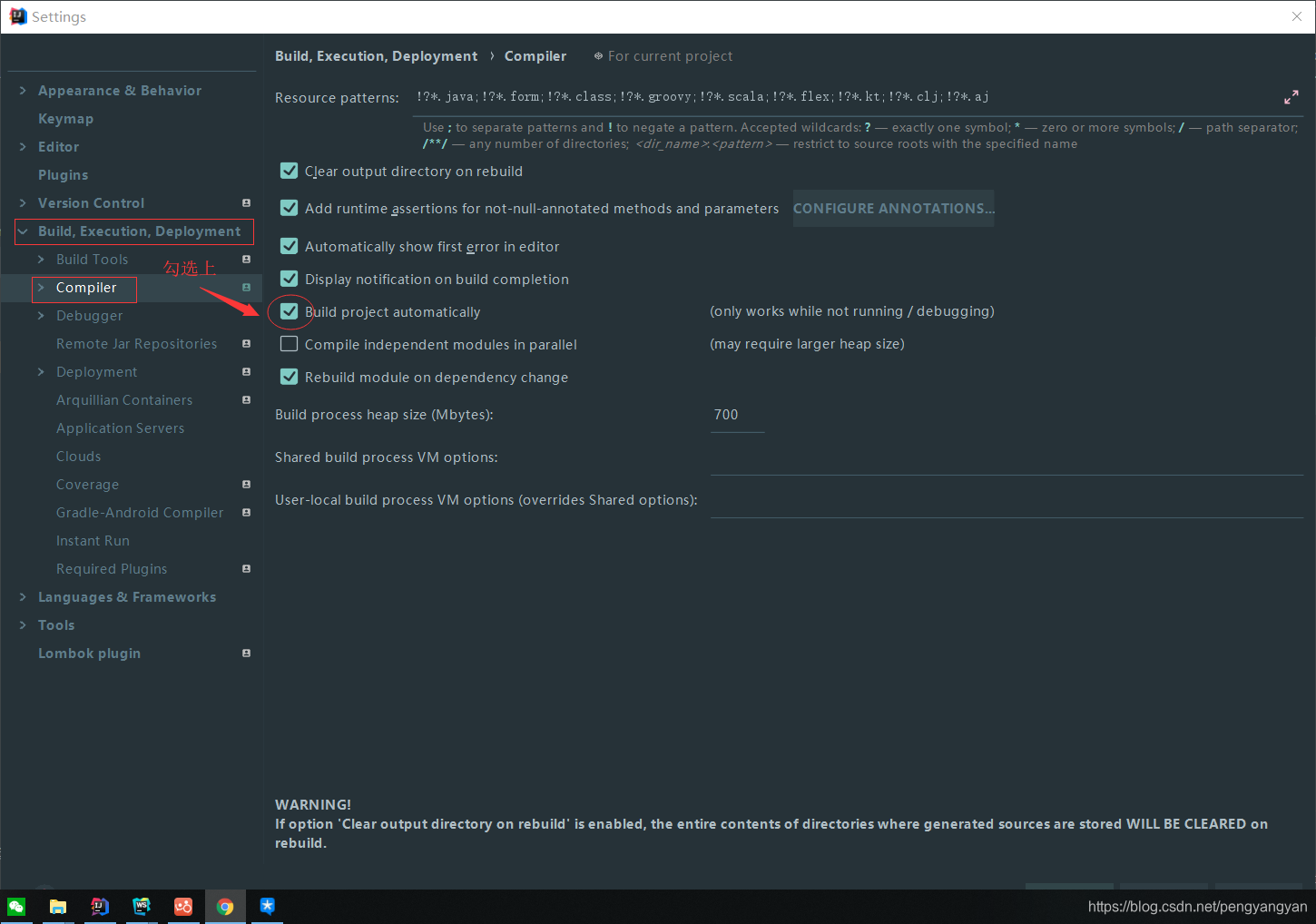Open the Keymap settings page
The width and height of the screenshot is (1316, 924).
click(x=65, y=119)
